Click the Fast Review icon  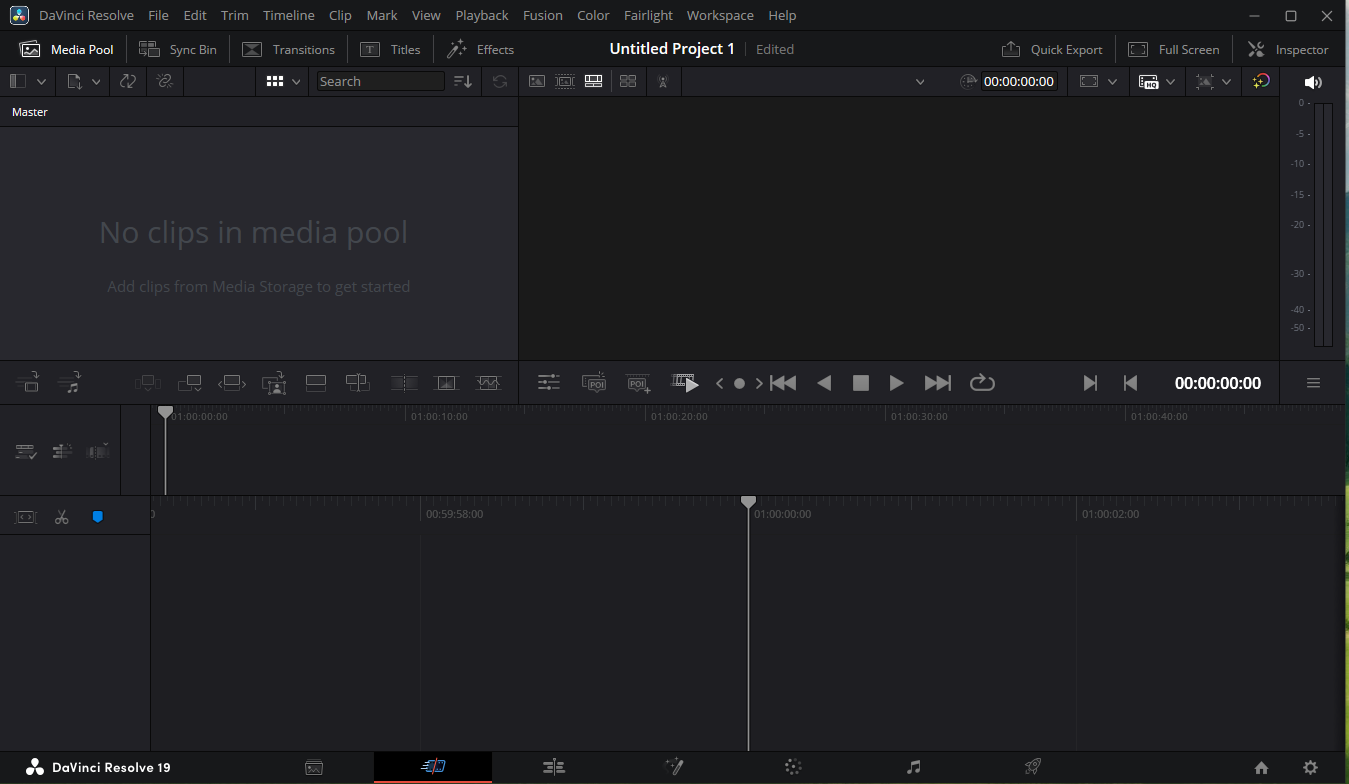click(685, 382)
